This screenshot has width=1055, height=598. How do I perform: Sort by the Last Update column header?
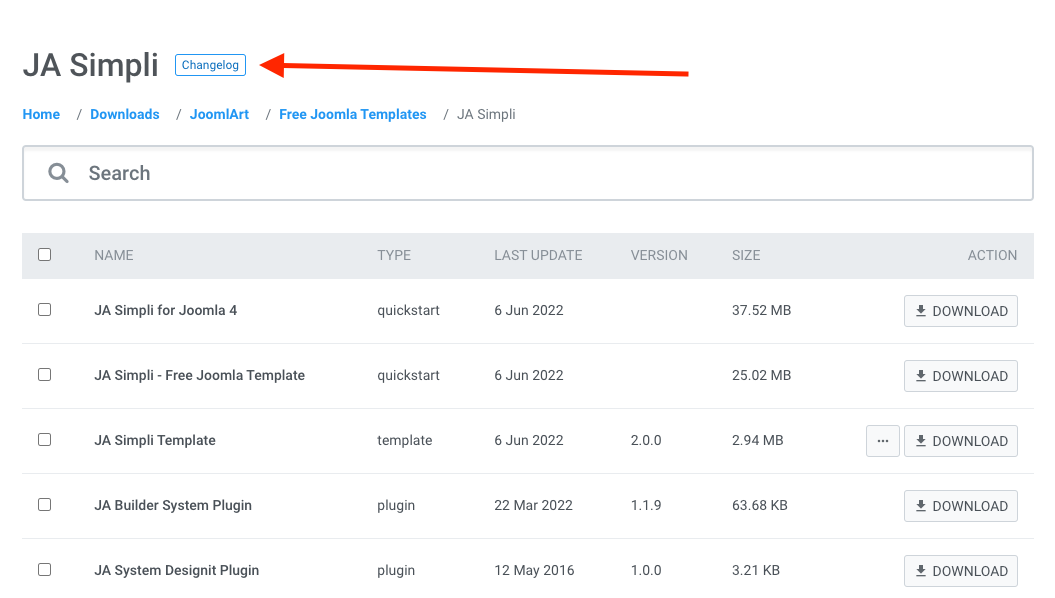coord(538,256)
